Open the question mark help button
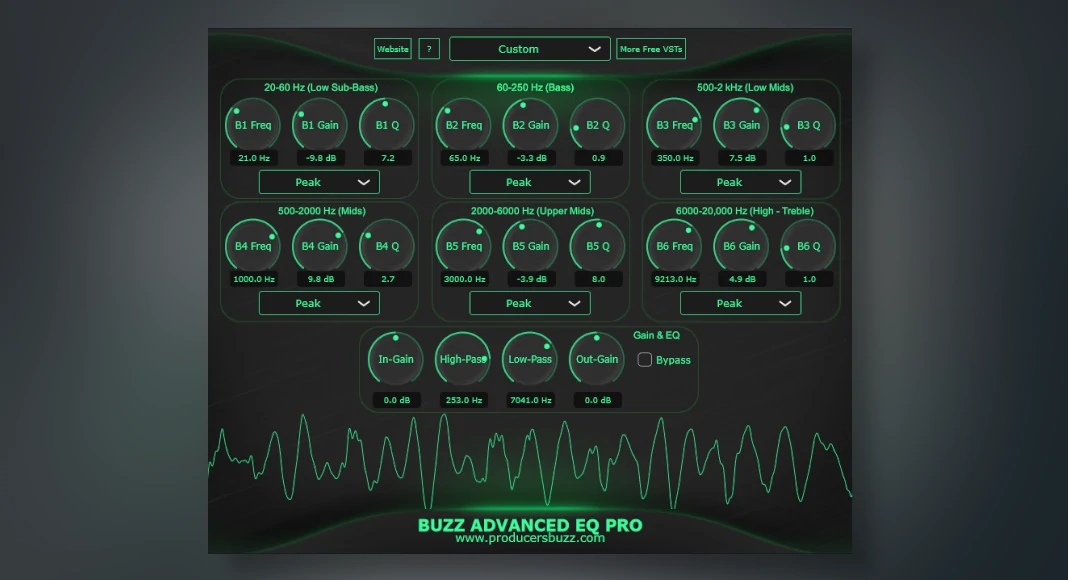 [x=429, y=49]
